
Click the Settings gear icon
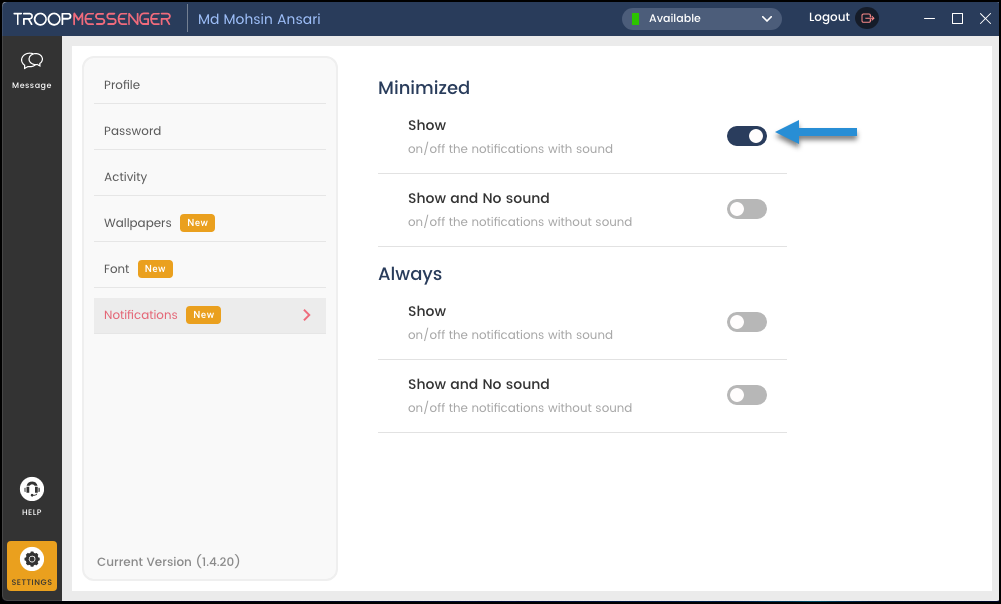(x=32, y=559)
